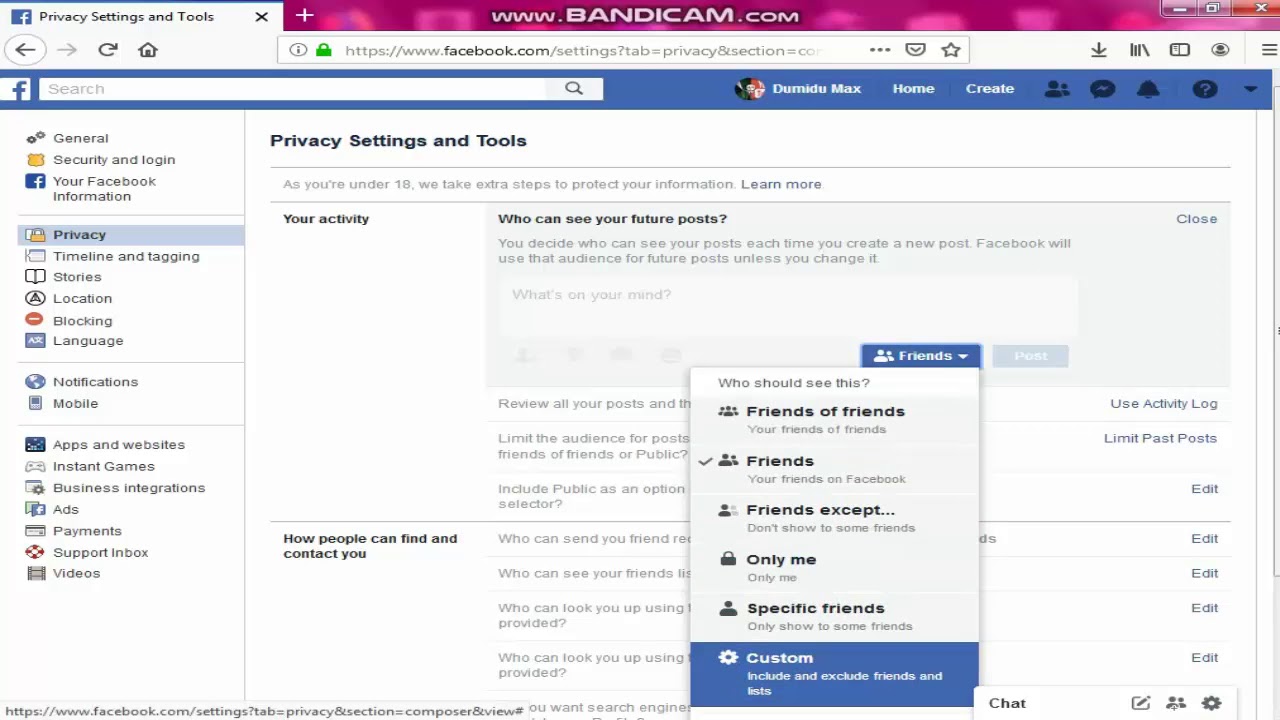Choose Custom audience option
The width and height of the screenshot is (1280, 720).
[x=834, y=674]
